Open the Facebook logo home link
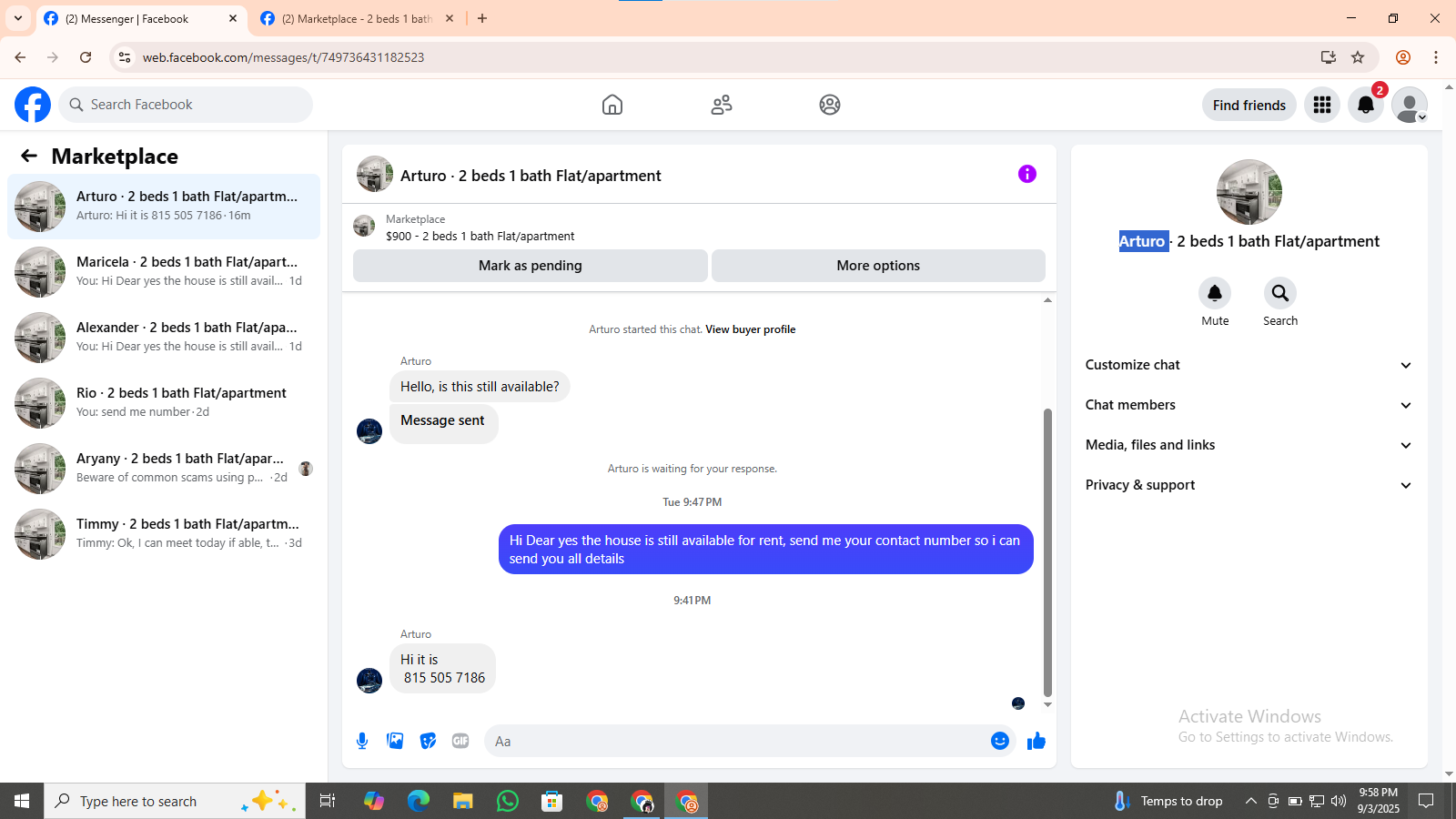 (x=33, y=105)
